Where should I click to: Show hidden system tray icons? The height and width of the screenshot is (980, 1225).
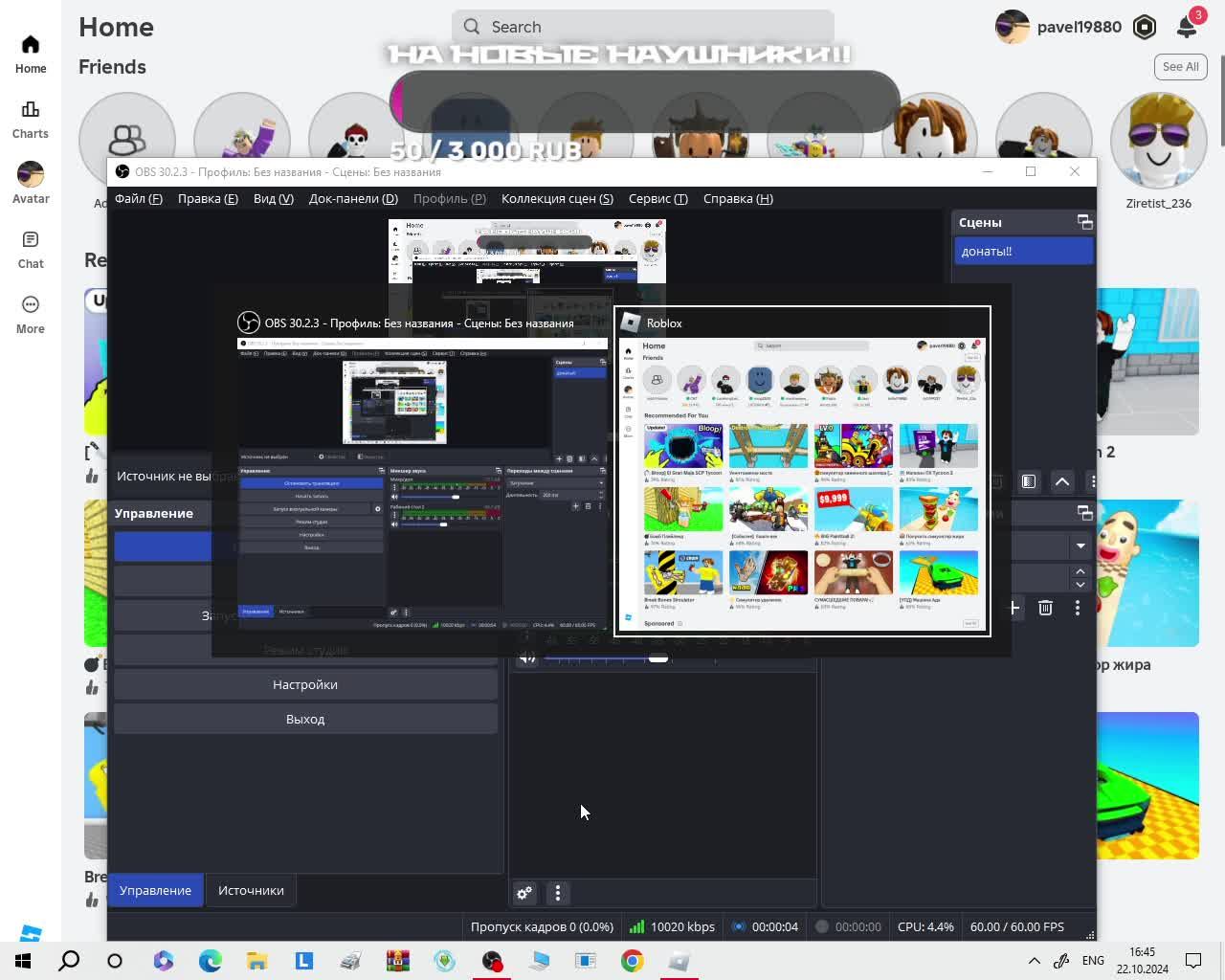pos(1034,961)
